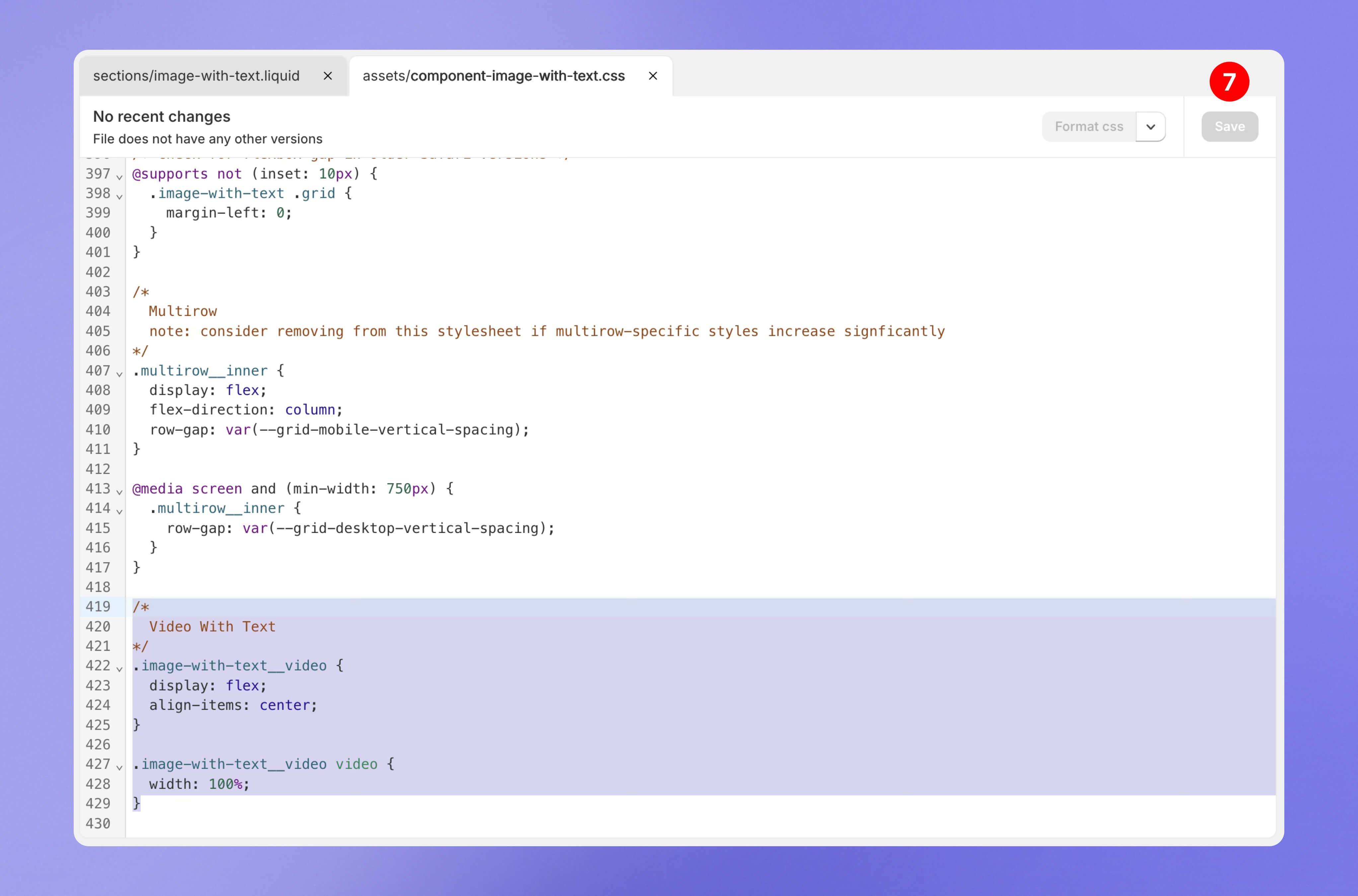
Task: Click the 'Video With Text' comment text
Action: point(212,626)
